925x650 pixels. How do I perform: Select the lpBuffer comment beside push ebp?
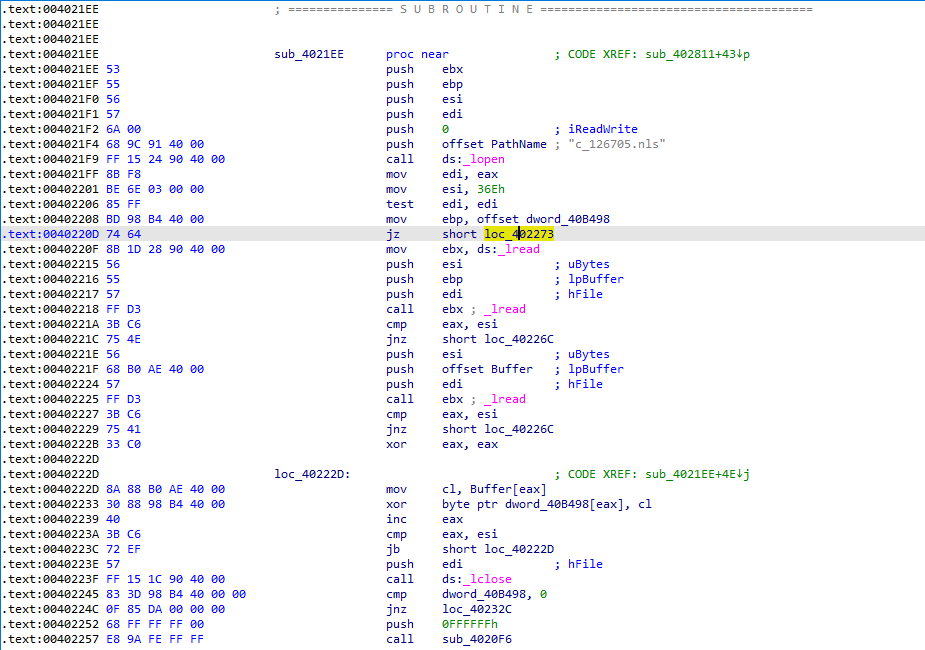pyautogui.click(x=596, y=280)
